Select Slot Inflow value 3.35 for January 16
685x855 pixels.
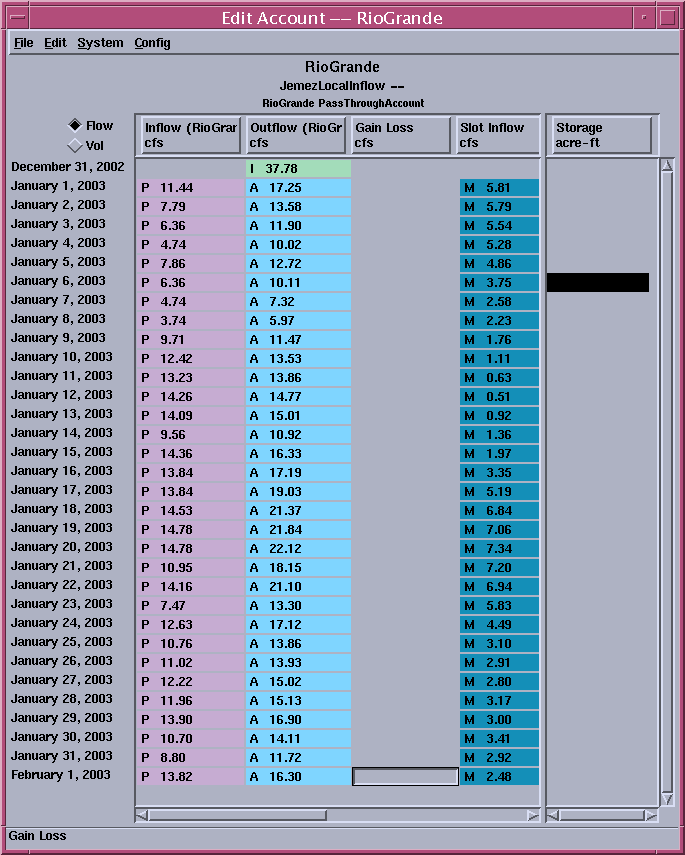(x=499, y=473)
